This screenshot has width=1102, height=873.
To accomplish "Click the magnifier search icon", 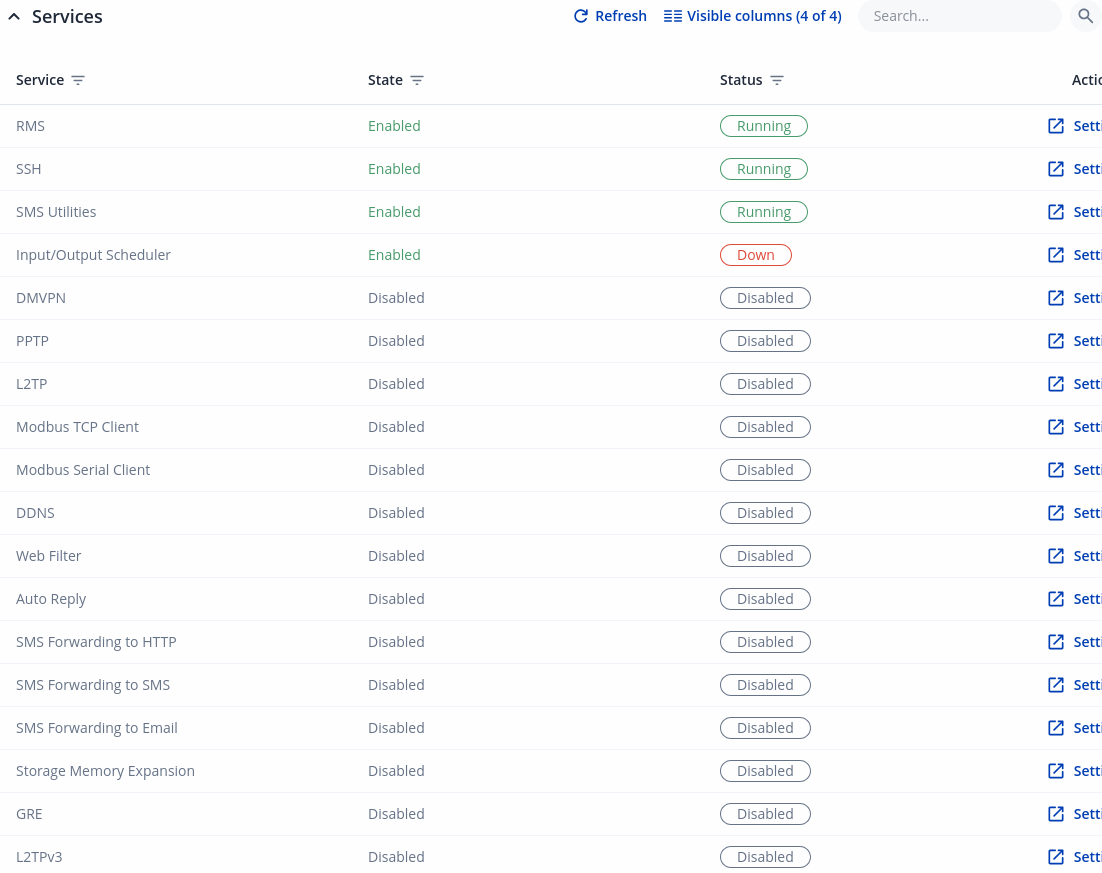I will click(x=1086, y=16).
